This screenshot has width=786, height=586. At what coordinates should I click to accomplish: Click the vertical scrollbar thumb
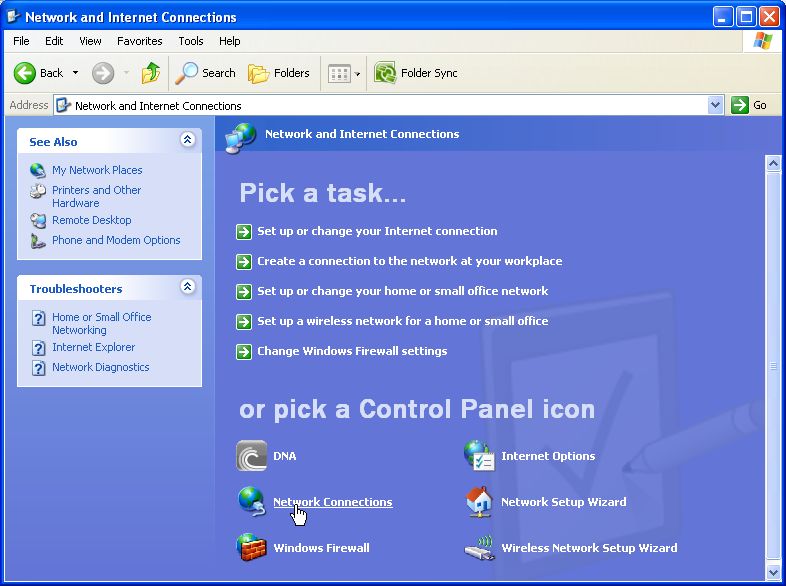coord(773,366)
